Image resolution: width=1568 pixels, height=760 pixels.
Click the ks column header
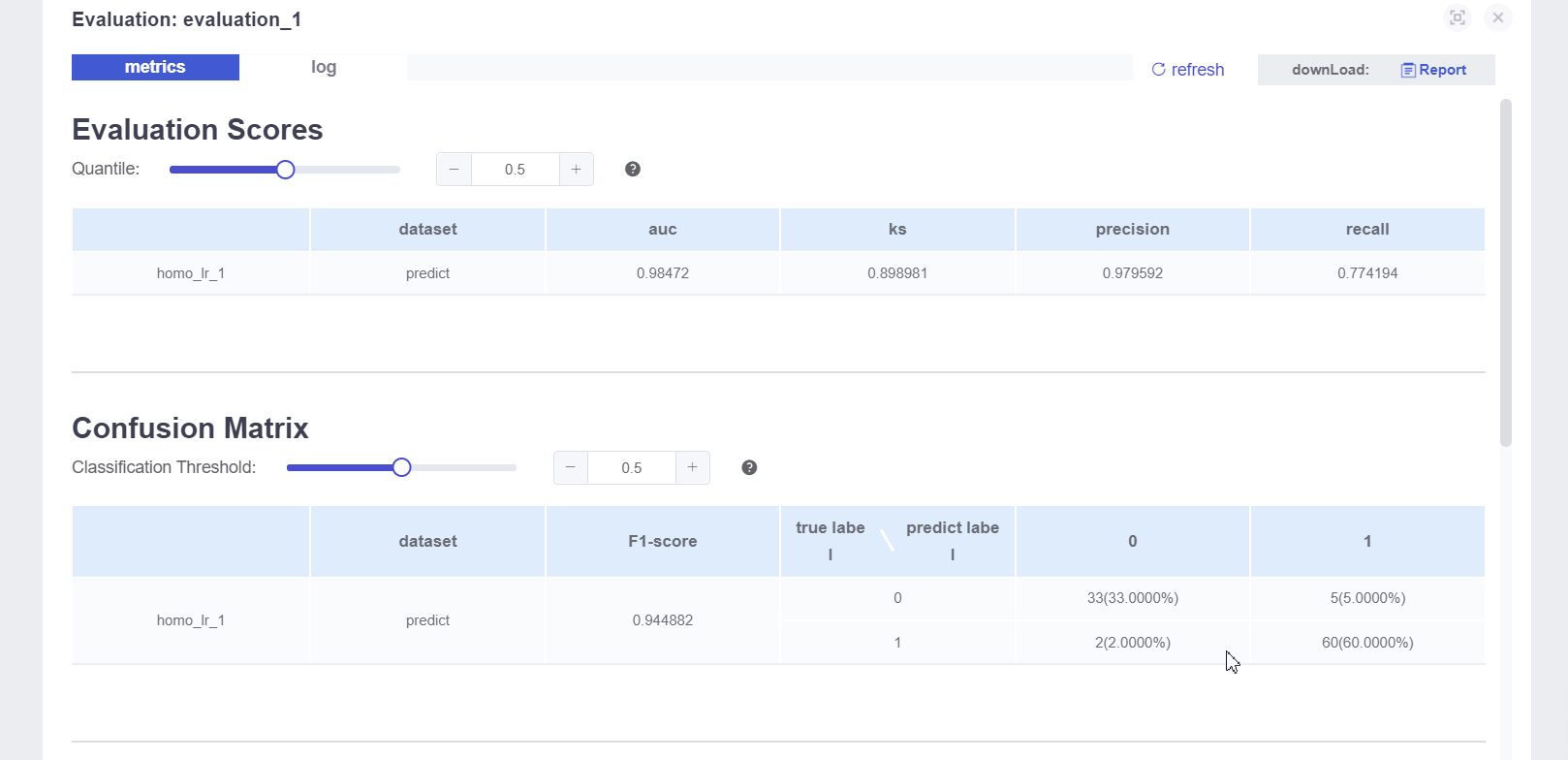(897, 230)
